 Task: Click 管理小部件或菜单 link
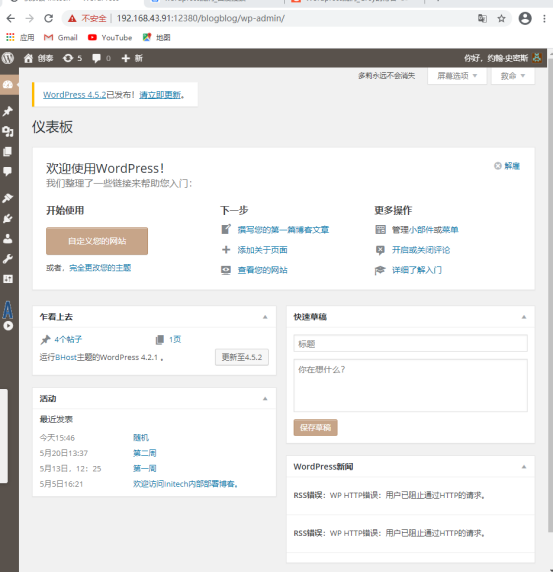tap(425, 229)
